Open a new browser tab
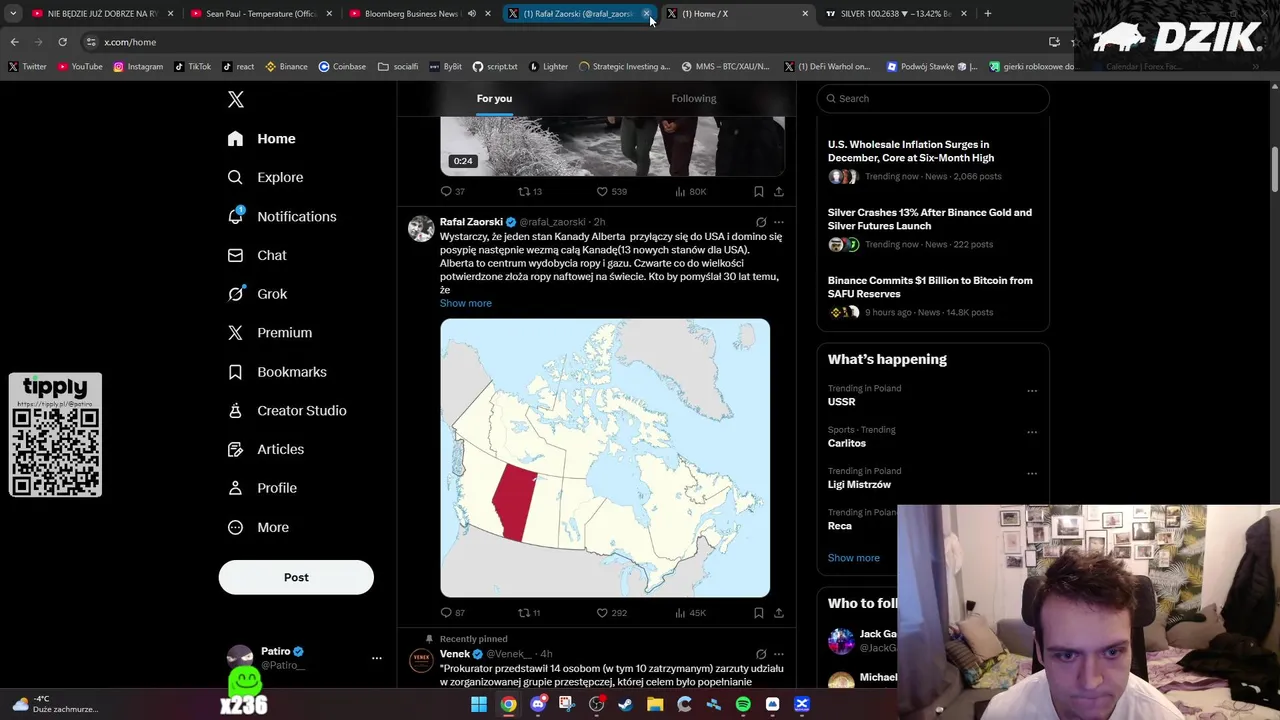 point(988,14)
